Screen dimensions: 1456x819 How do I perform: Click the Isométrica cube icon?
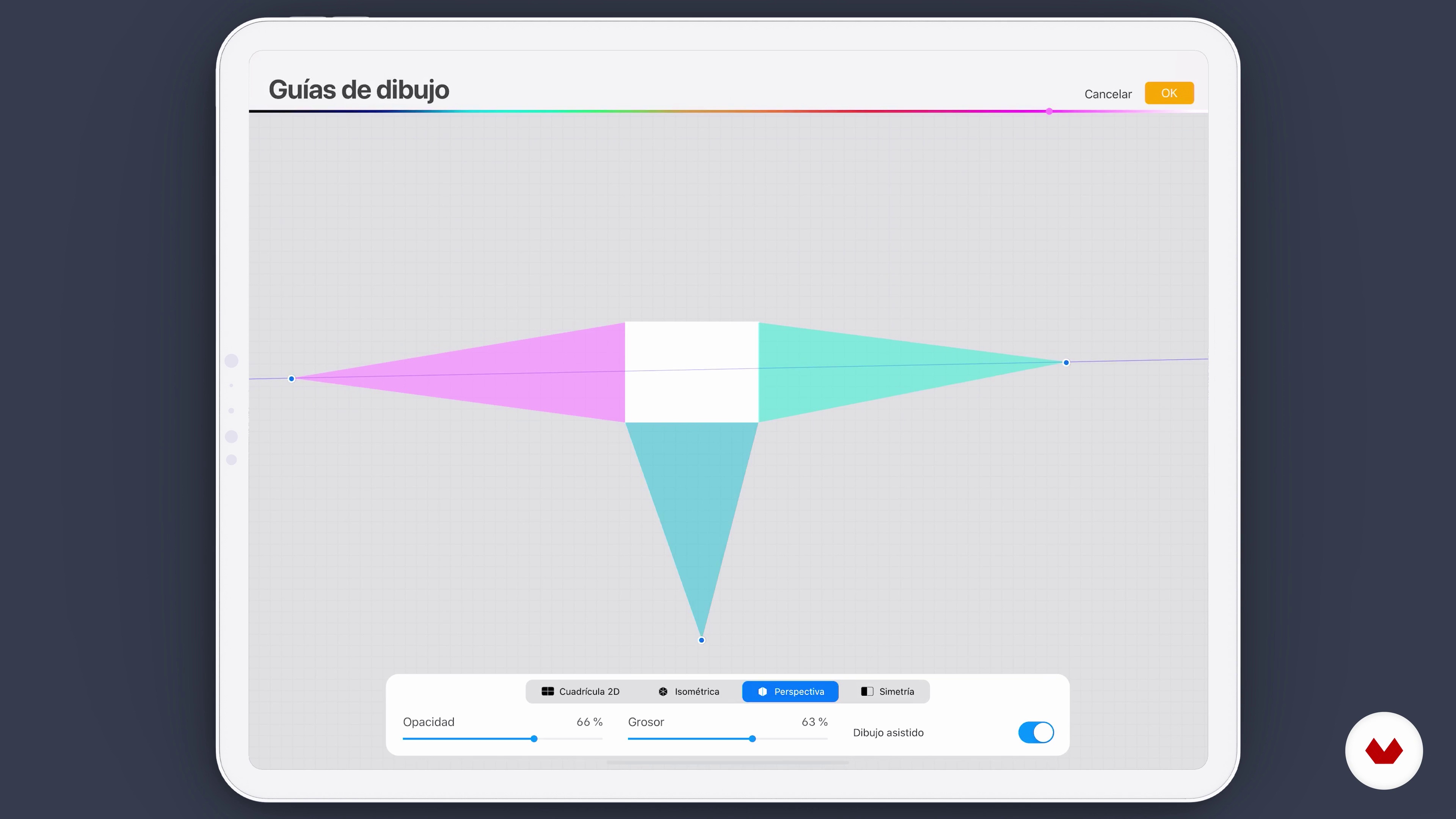click(x=663, y=691)
